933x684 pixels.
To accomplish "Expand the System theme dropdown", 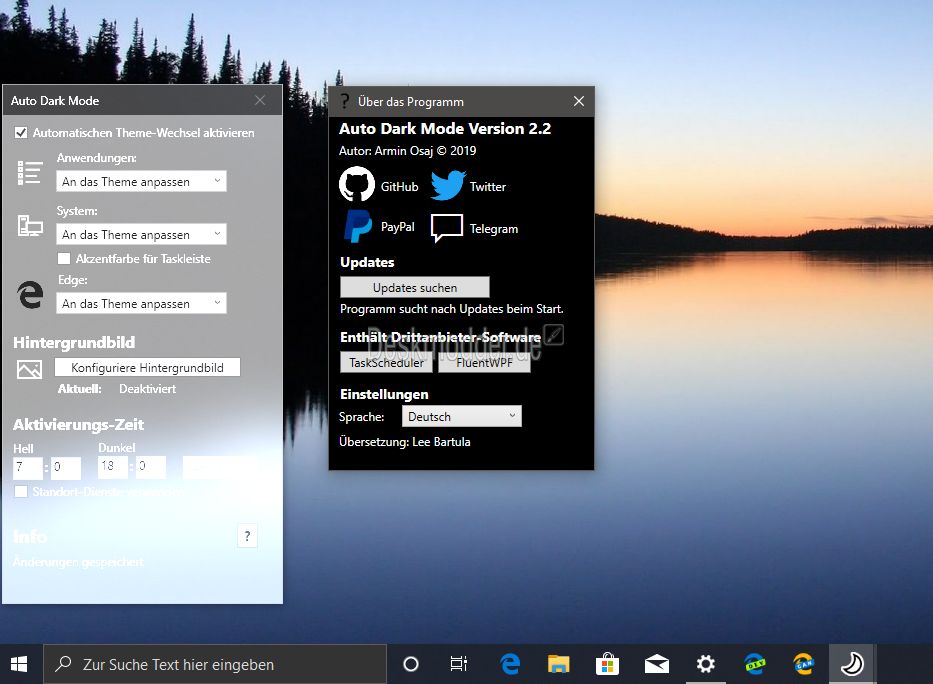I will [142, 234].
